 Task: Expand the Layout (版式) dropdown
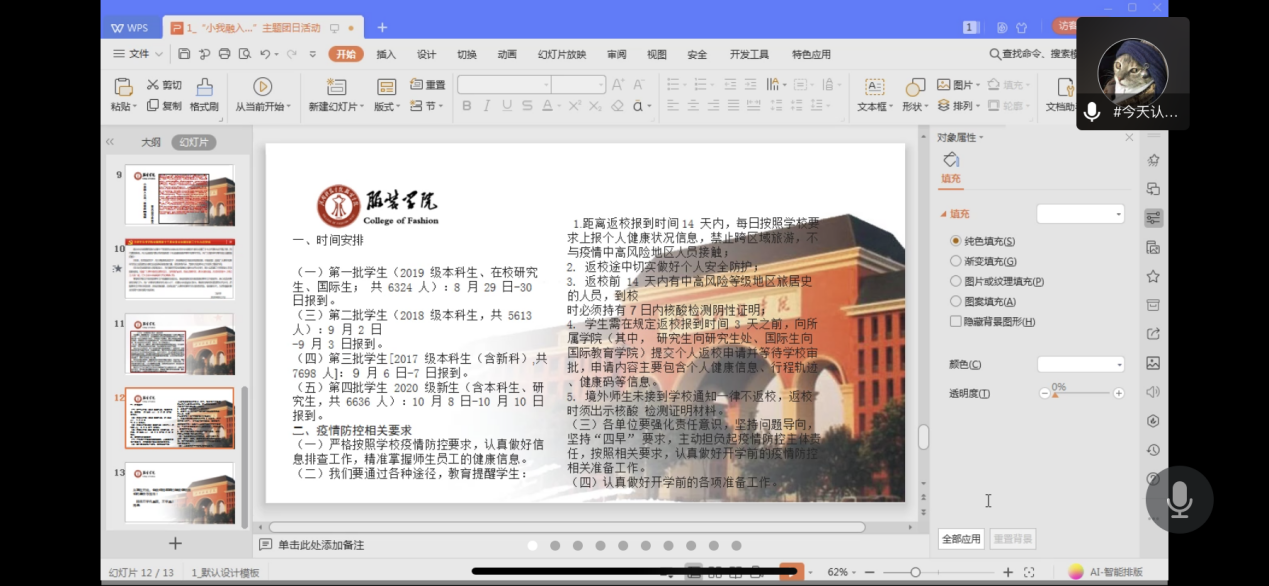[x=386, y=106]
